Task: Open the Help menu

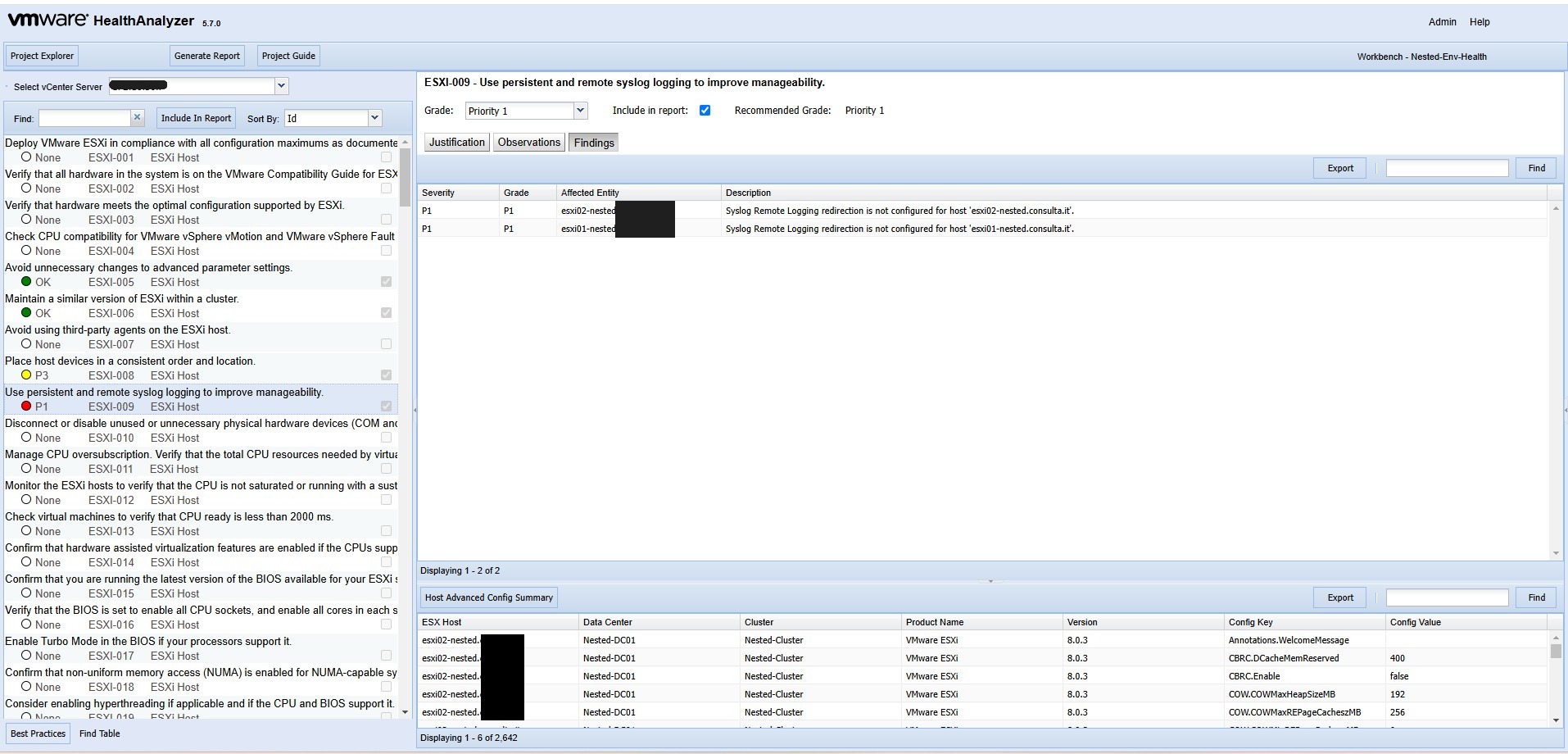Action: tap(1480, 22)
